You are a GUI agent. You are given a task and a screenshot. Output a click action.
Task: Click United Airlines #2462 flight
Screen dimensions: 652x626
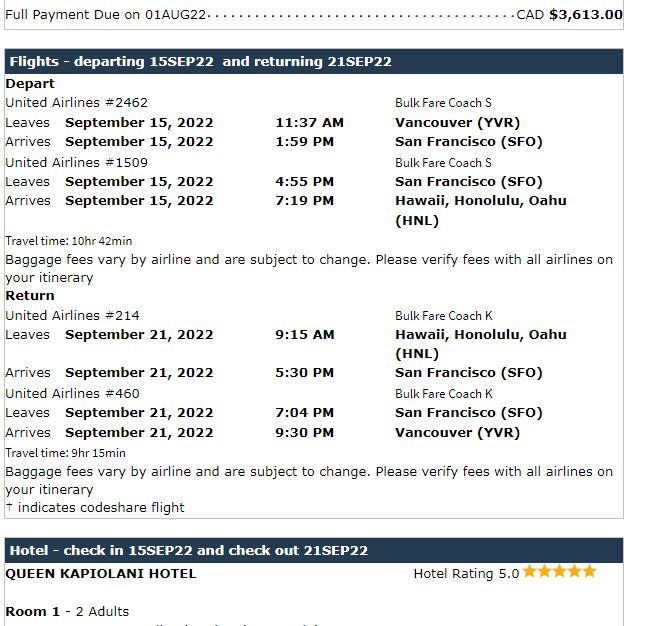(x=77, y=103)
